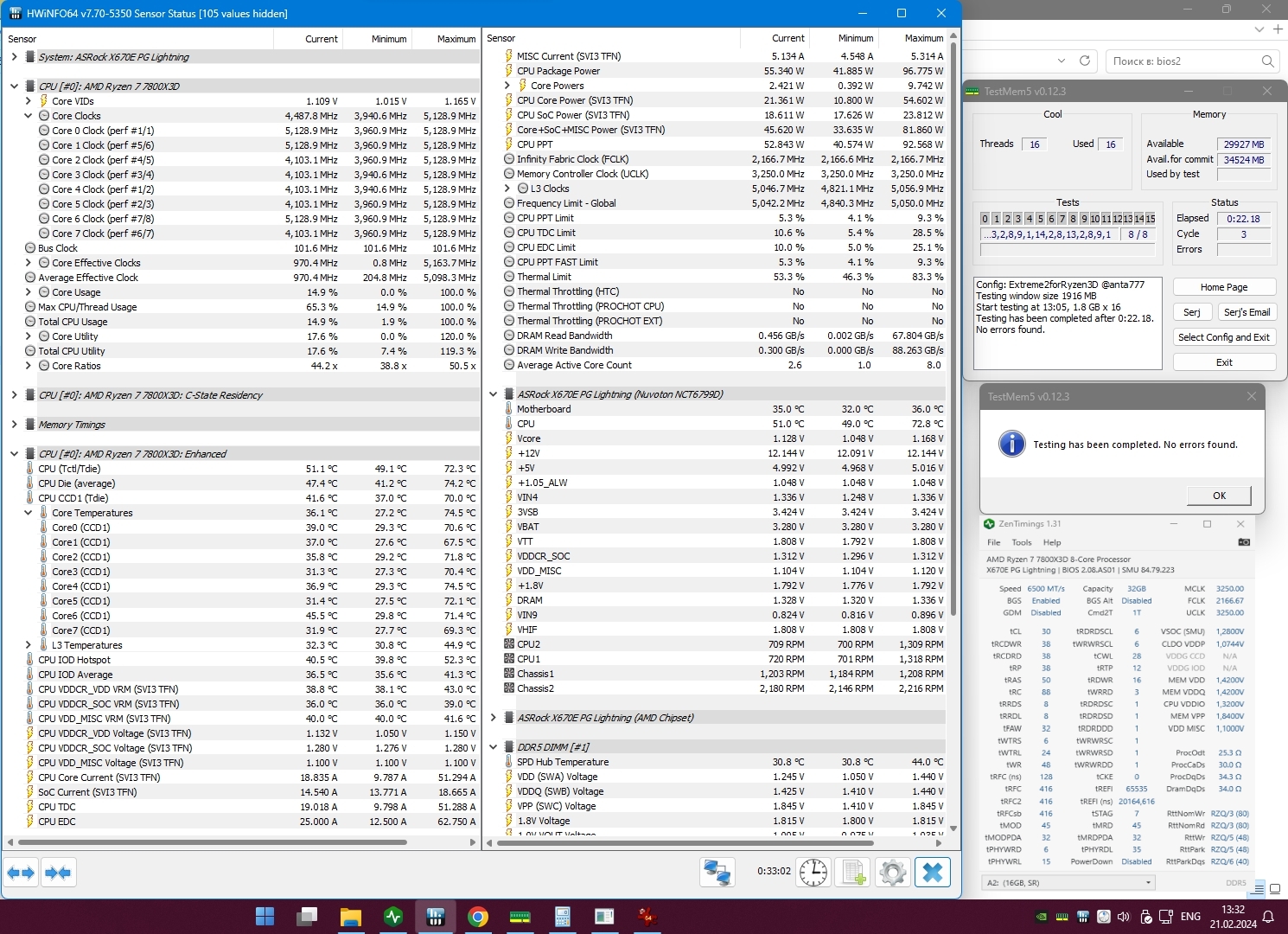Switch to the details view icon in the Explorer corner
This screenshot has height=934, width=1288.
coord(1259,889)
